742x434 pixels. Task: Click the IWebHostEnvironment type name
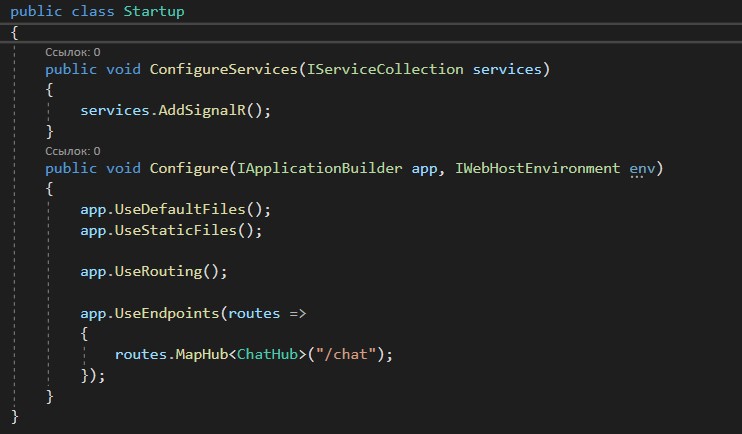point(537,168)
